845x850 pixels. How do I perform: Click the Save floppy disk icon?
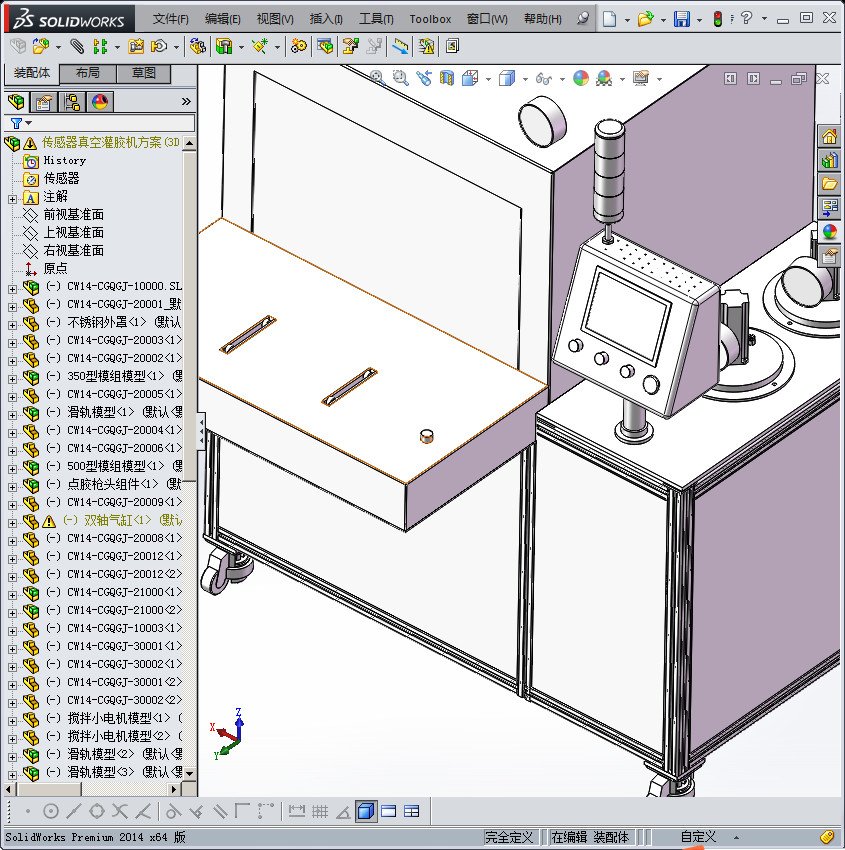[x=681, y=19]
